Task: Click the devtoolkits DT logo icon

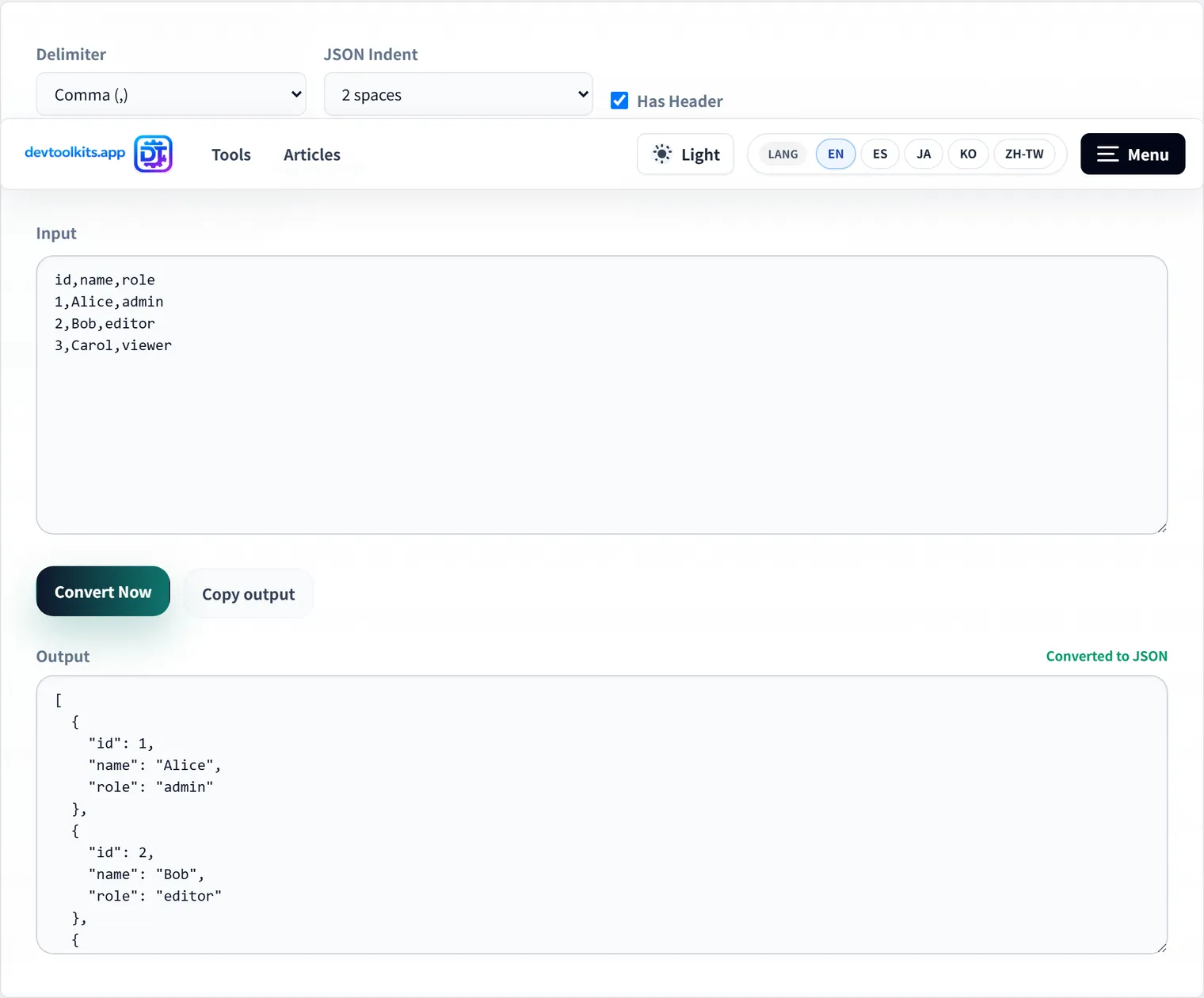Action: click(x=153, y=154)
